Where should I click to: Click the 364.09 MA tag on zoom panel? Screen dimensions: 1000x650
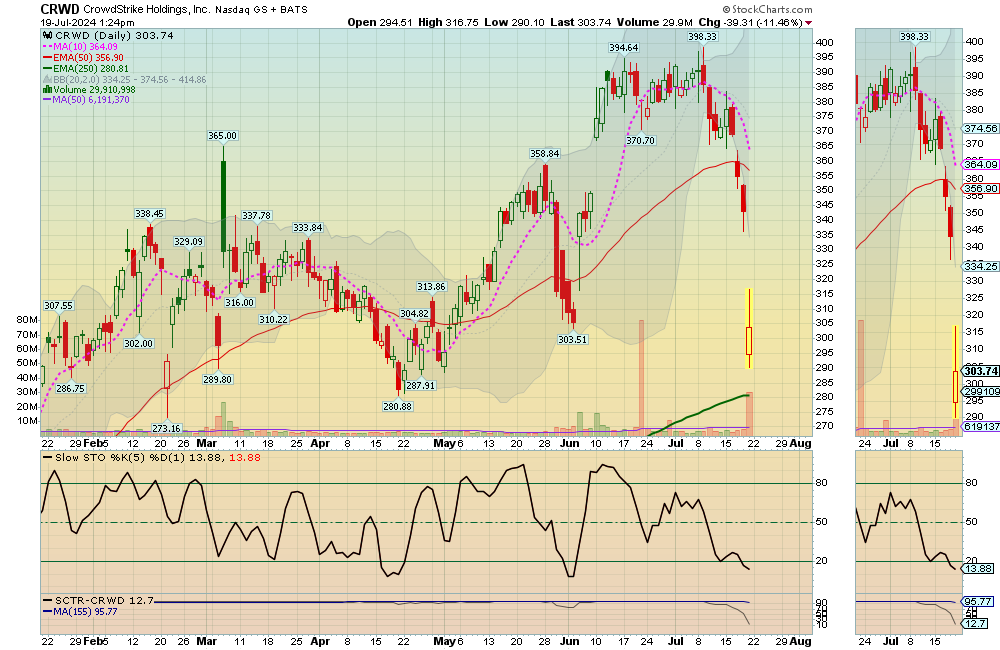click(980, 165)
